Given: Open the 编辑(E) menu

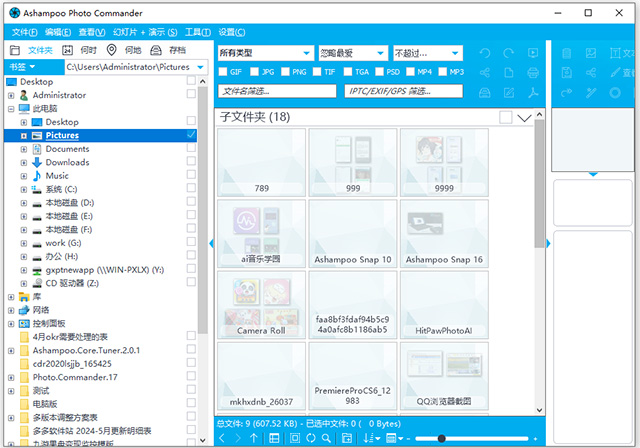Looking at the screenshot, I should (58, 32).
